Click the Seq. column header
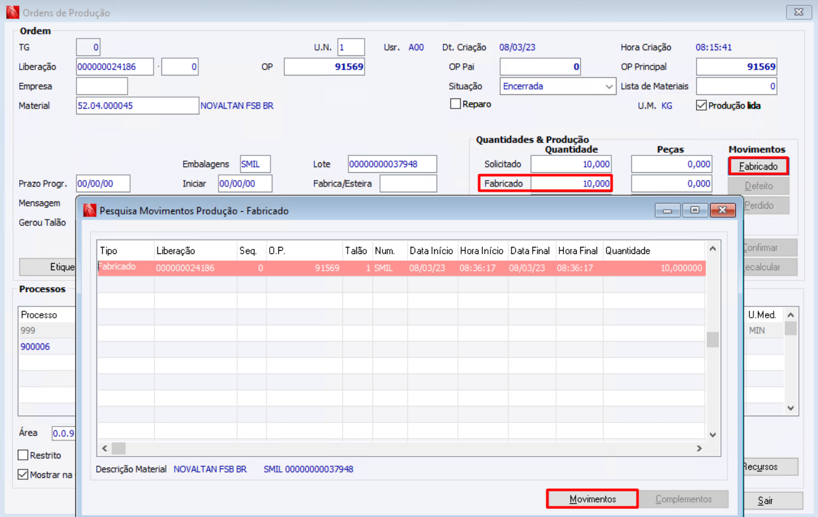The image size is (818, 517). [251, 251]
